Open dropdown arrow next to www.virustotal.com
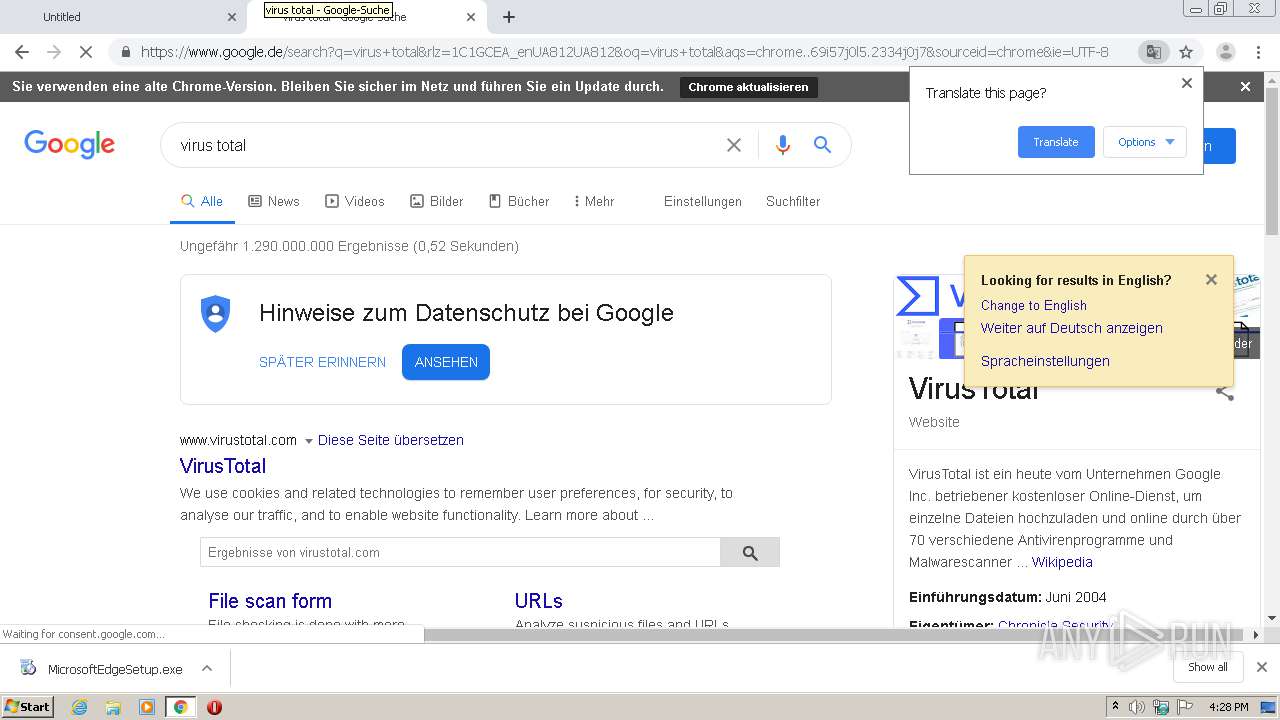Image resolution: width=1280 pixels, height=720 pixels. pos(308,441)
